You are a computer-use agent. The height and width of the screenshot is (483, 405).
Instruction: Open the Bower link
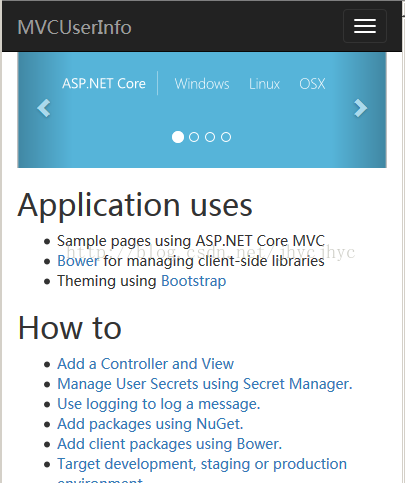pyautogui.click(x=78, y=261)
